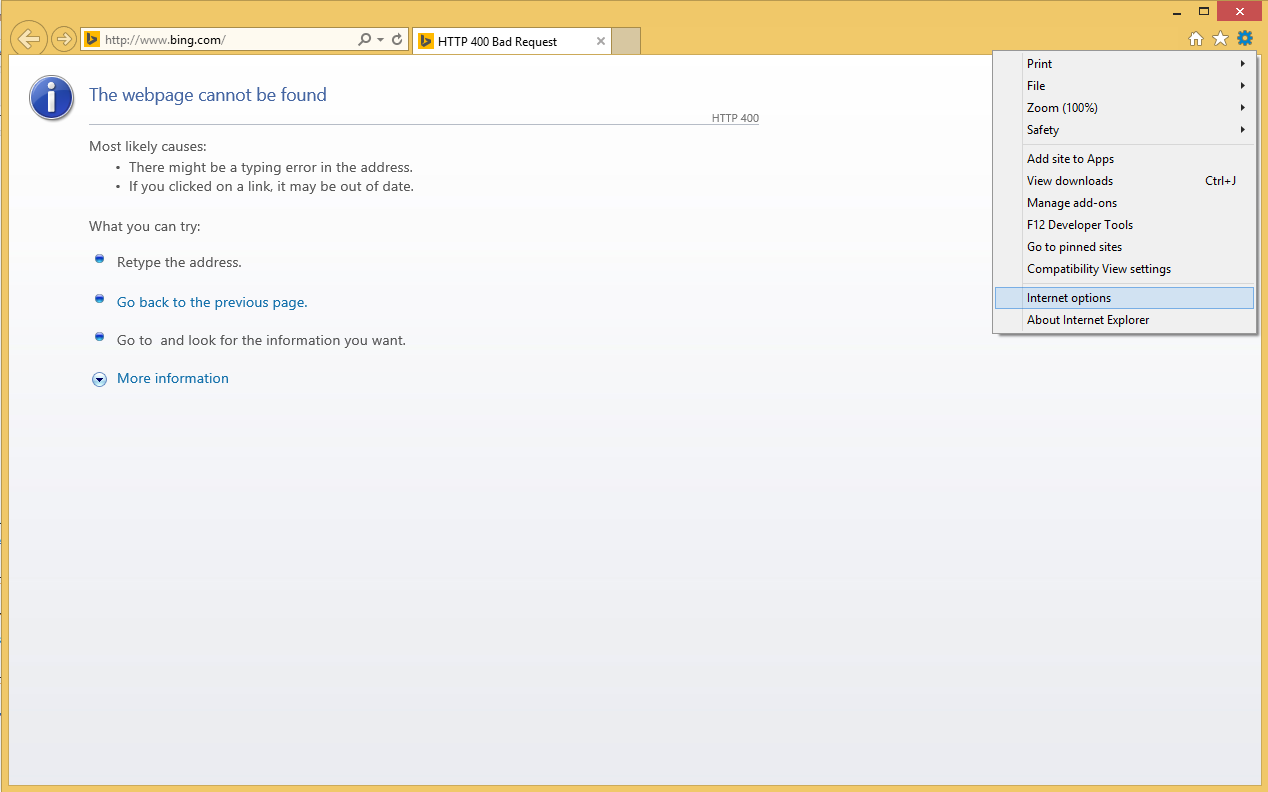
Task: Open Favorites star icon
Action: coord(1220,39)
